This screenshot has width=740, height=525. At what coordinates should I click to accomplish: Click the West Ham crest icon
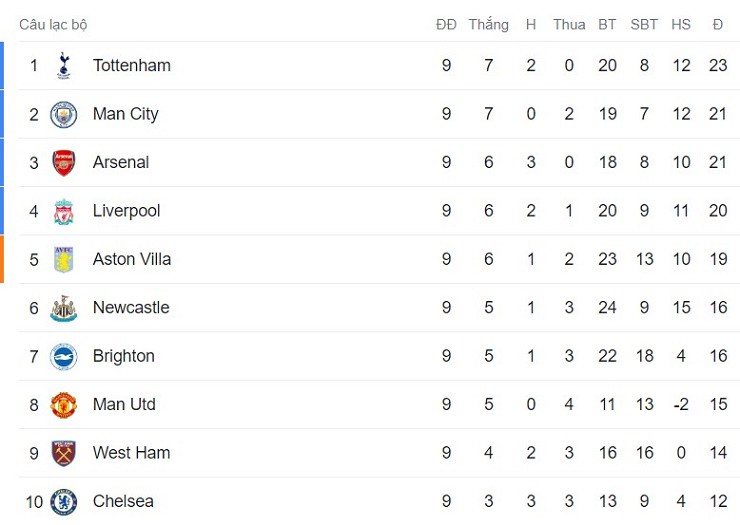pyautogui.click(x=64, y=453)
